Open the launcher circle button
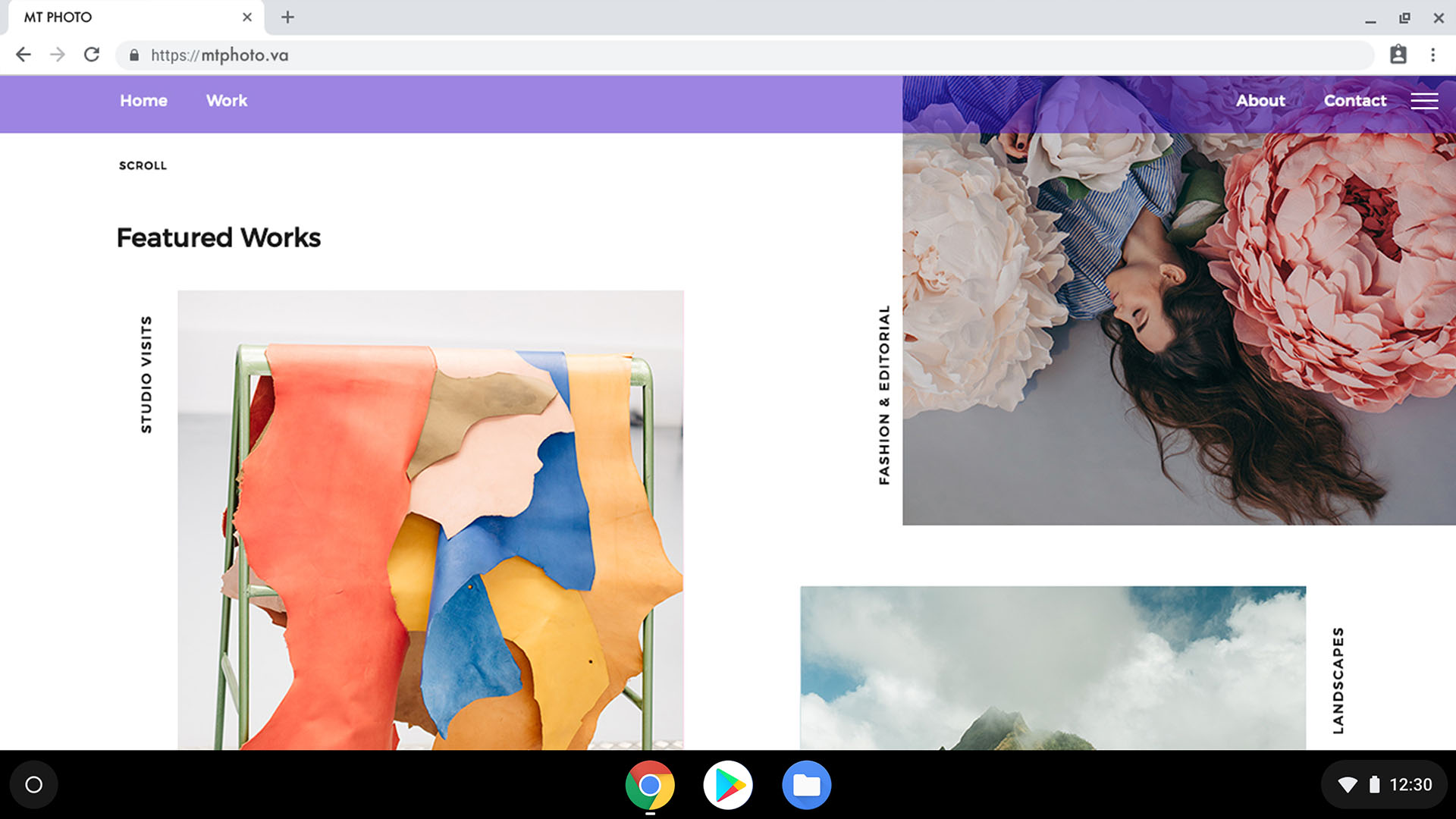Image resolution: width=1456 pixels, height=819 pixels. (x=34, y=785)
